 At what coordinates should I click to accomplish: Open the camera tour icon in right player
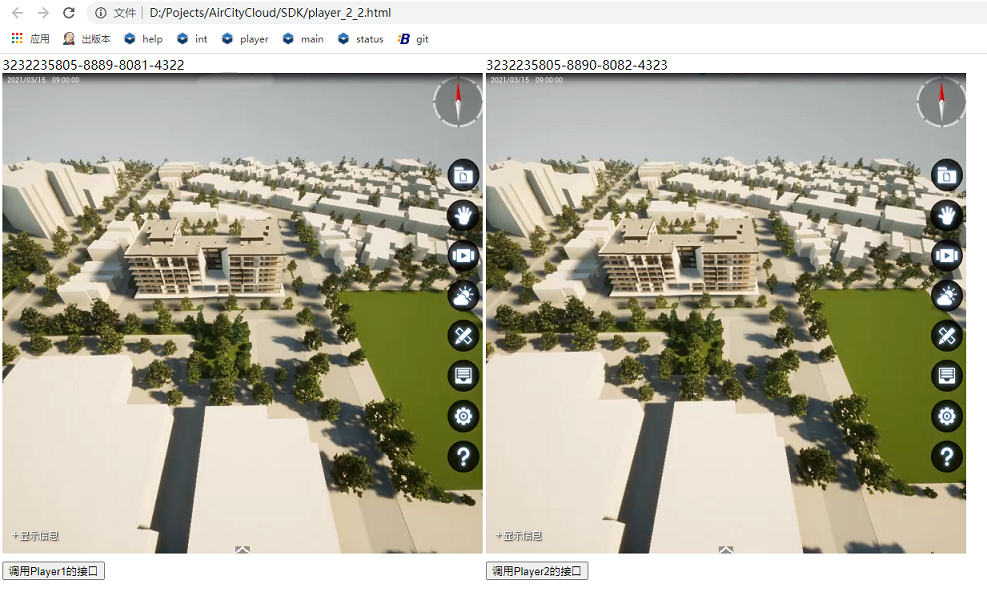946,256
